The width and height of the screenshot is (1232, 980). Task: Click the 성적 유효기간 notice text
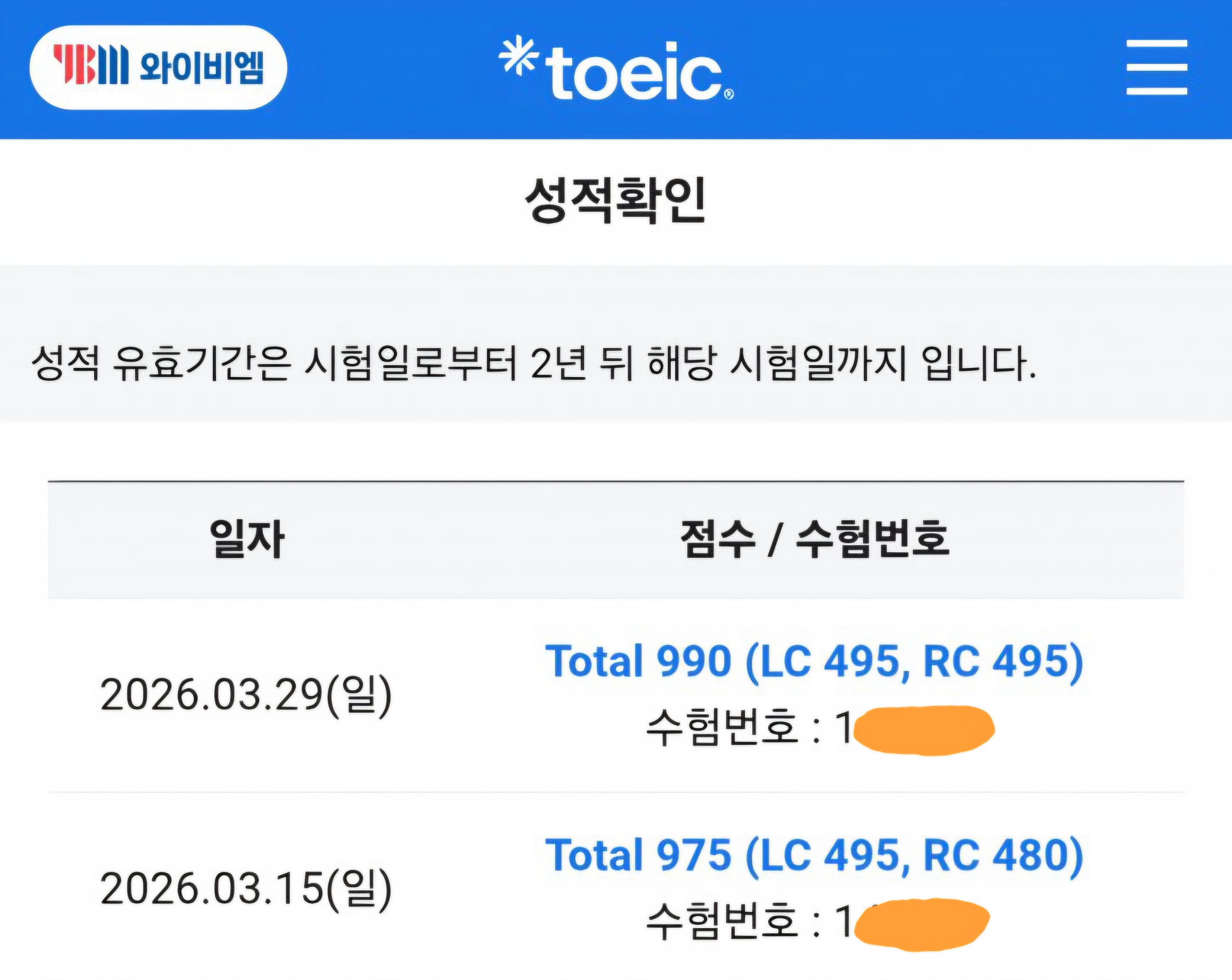[x=533, y=364]
